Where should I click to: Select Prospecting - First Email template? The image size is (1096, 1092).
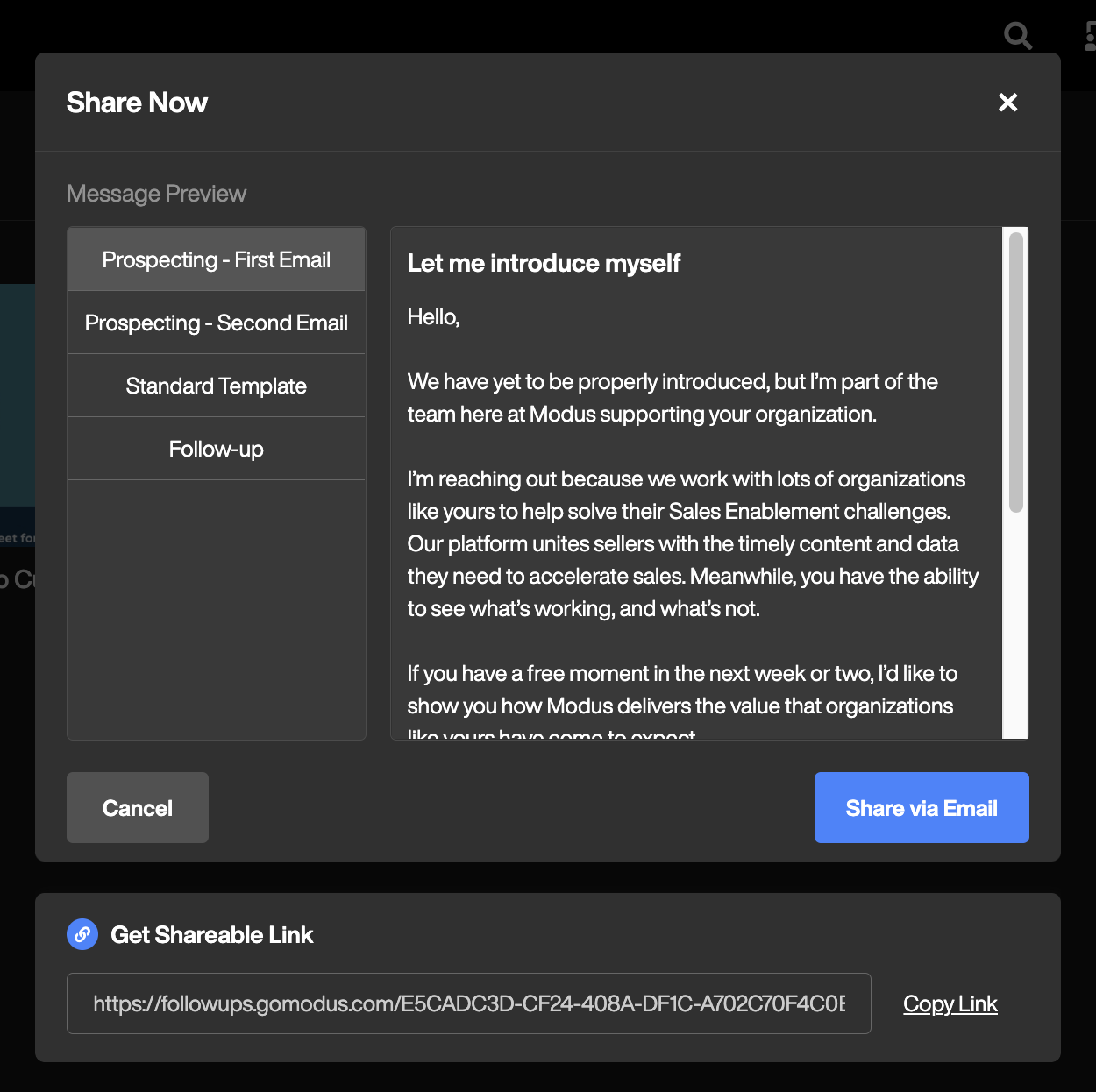pyautogui.click(x=217, y=259)
